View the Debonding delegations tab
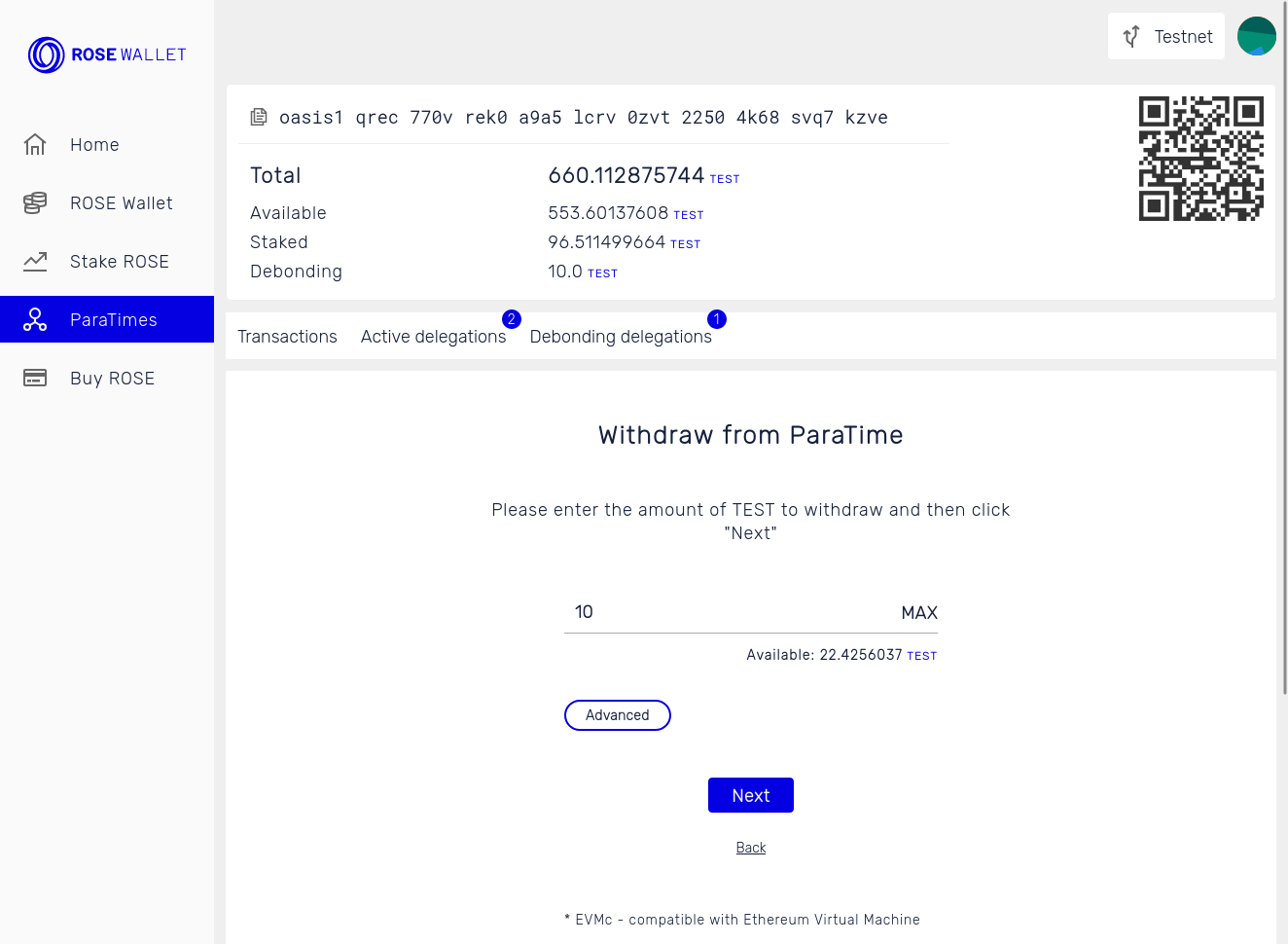 coord(621,336)
